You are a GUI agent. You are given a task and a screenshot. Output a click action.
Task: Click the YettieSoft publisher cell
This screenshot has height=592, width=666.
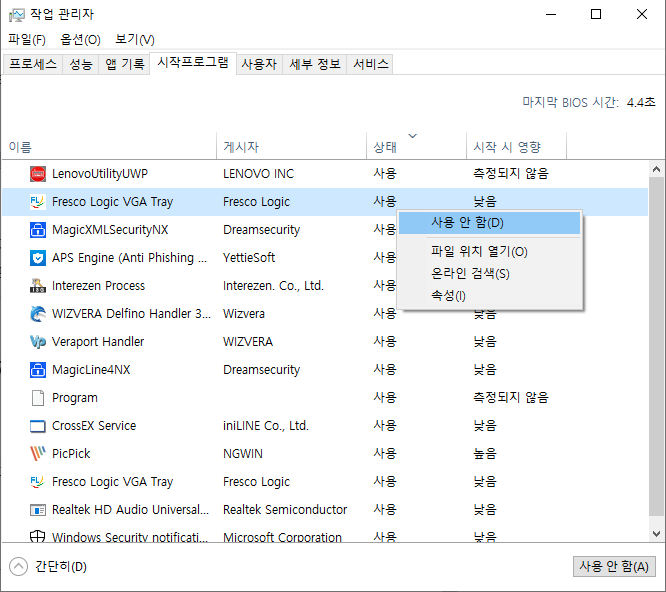(x=249, y=258)
